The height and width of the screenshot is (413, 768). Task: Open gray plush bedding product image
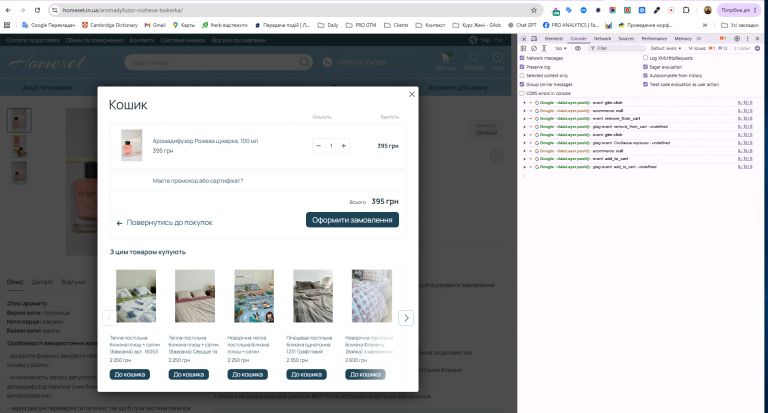pyautogui.click(x=313, y=296)
